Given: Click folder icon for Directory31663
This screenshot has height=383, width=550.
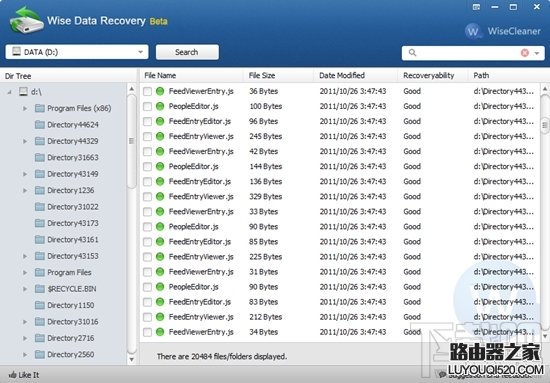Looking at the screenshot, I should click(x=40, y=157).
